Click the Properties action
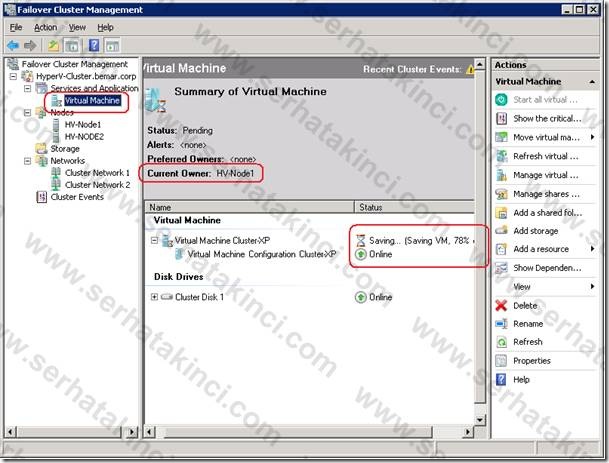 click(532, 361)
